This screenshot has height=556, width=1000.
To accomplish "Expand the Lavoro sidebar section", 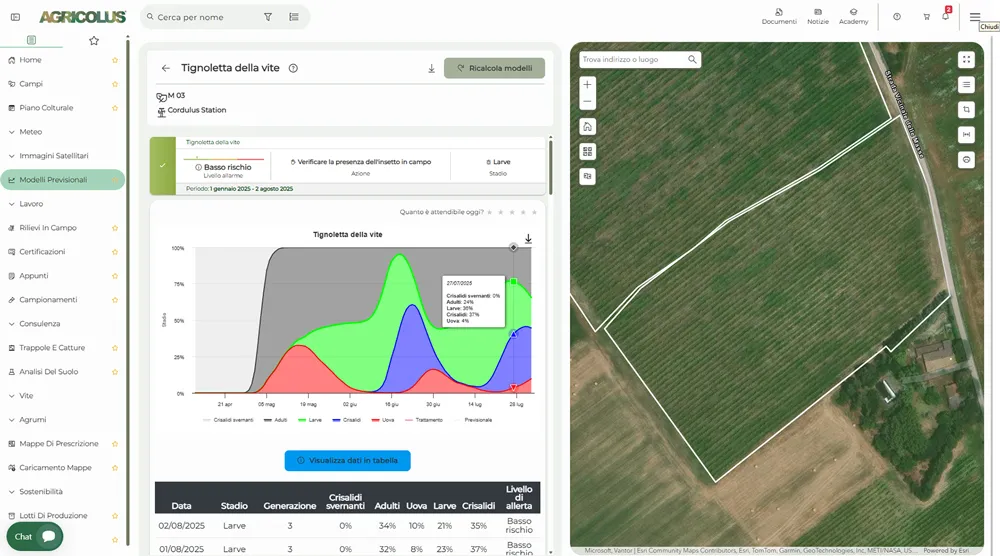I will click(31, 204).
